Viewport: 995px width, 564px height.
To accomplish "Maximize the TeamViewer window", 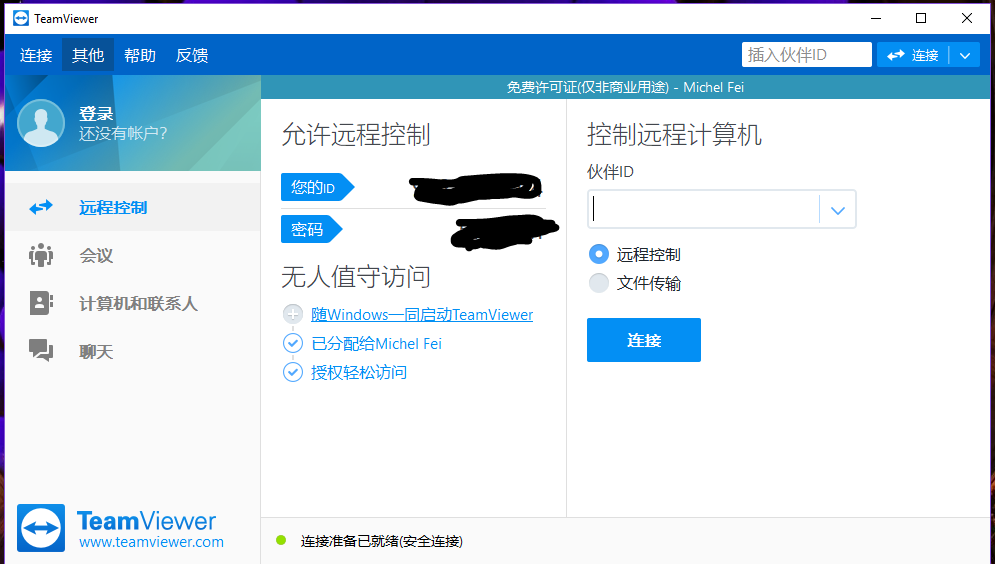I will [x=921, y=18].
